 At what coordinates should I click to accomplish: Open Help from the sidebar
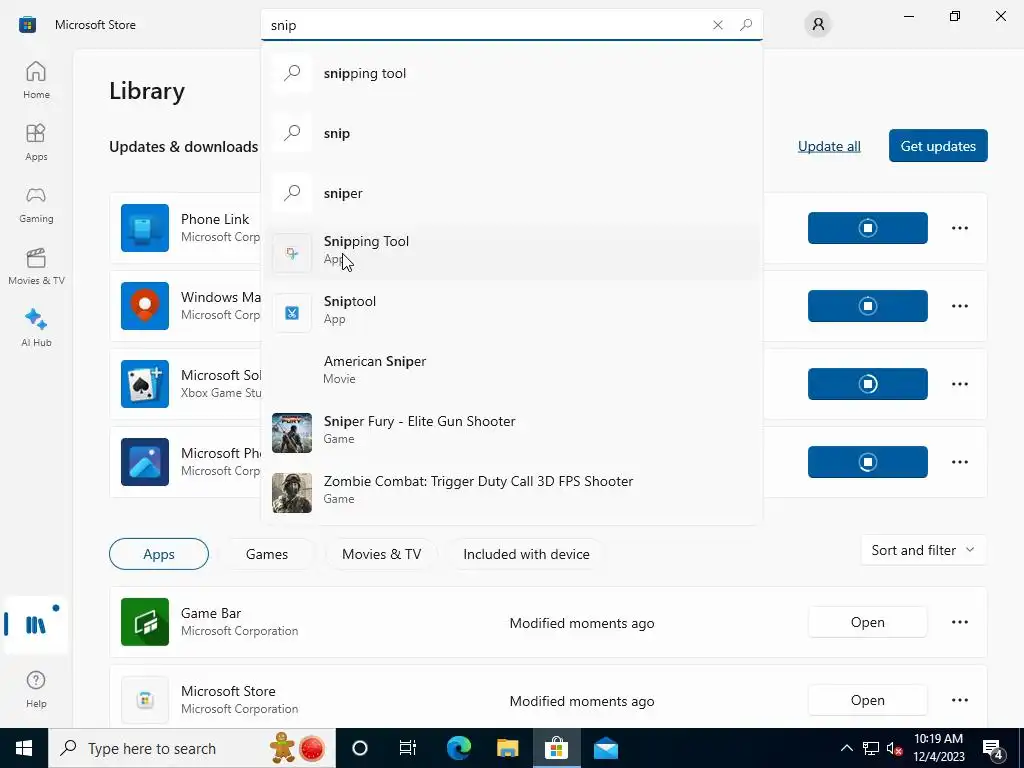pyautogui.click(x=36, y=690)
